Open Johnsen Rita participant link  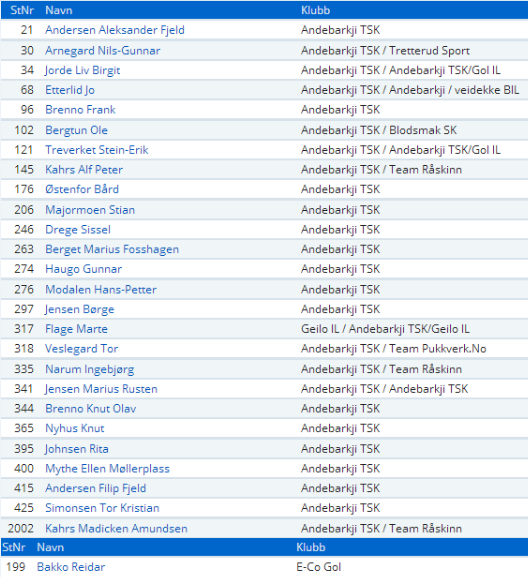click(x=77, y=449)
